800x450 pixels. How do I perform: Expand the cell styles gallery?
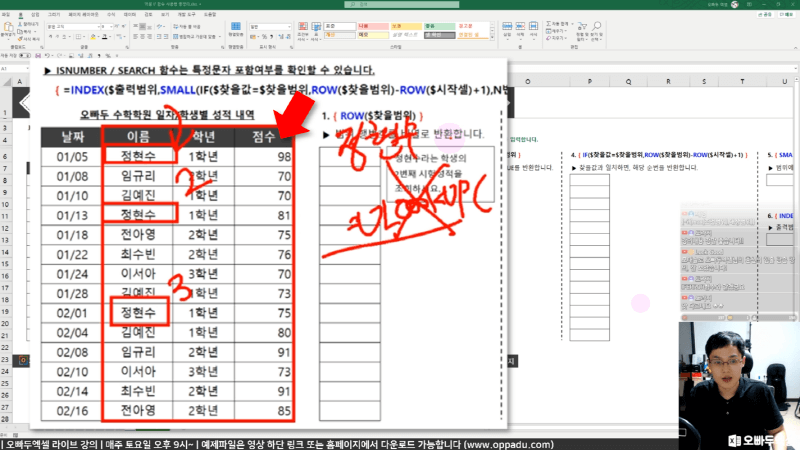point(492,37)
